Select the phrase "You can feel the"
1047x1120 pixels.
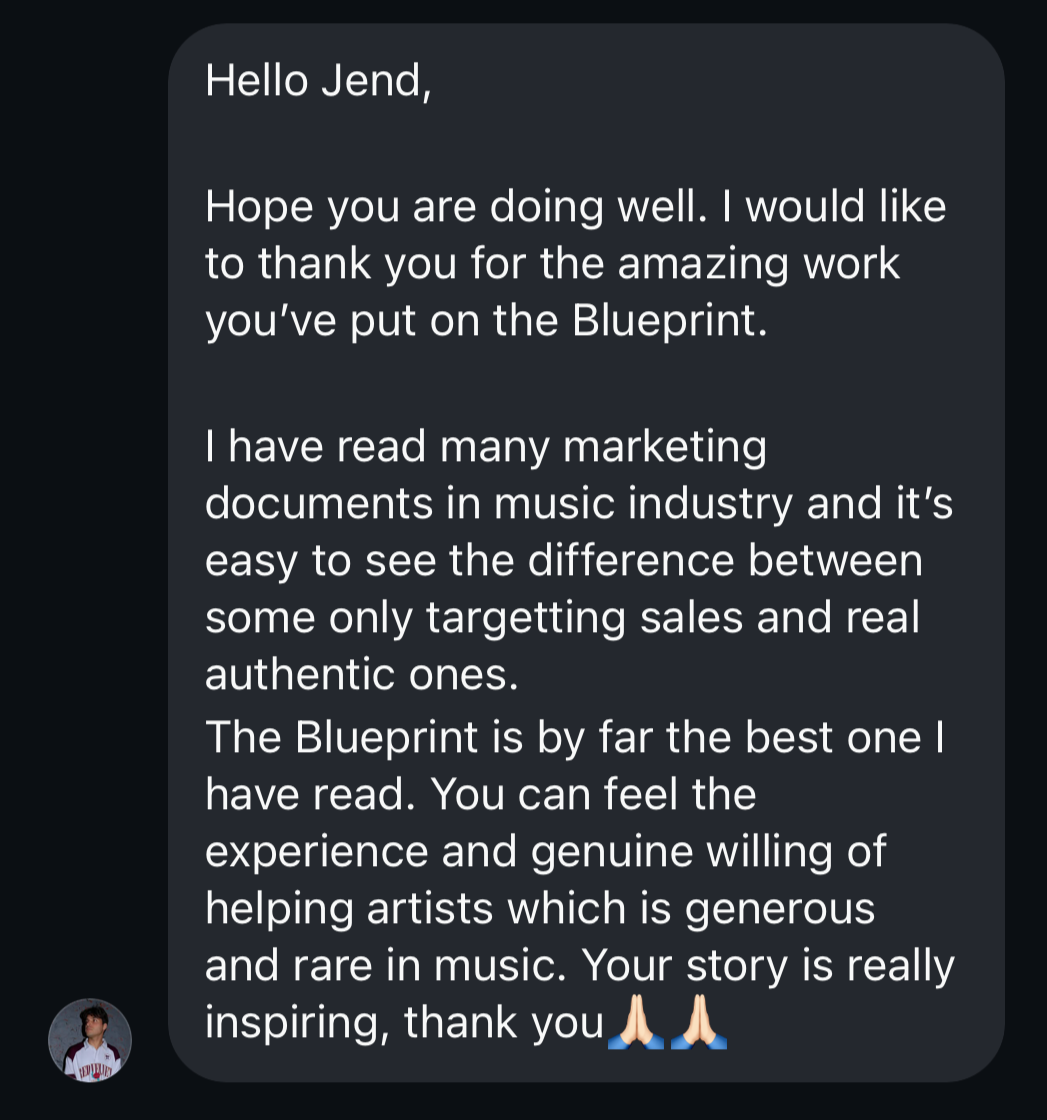[598, 795]
